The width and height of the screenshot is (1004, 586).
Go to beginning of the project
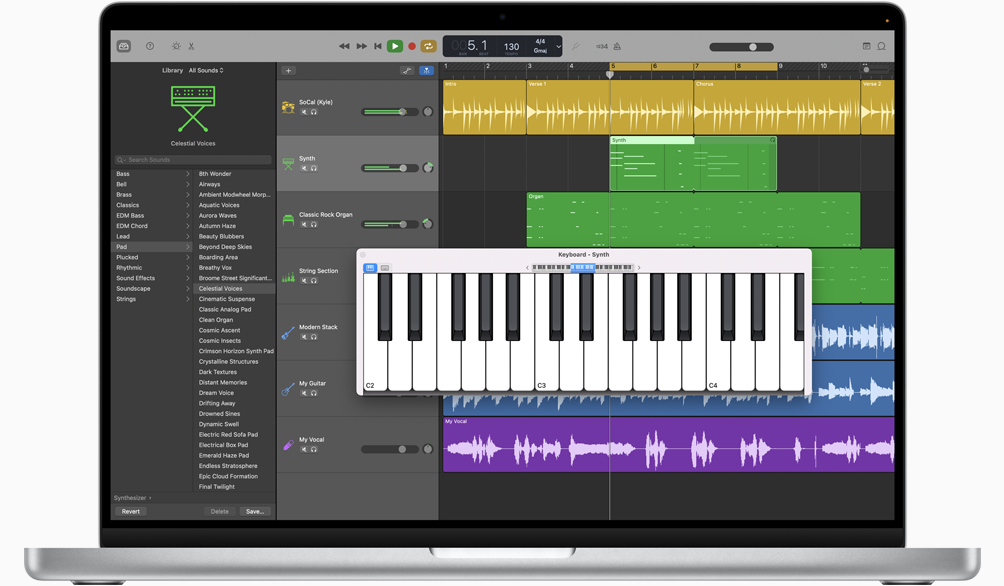click(x=378, y=46)
